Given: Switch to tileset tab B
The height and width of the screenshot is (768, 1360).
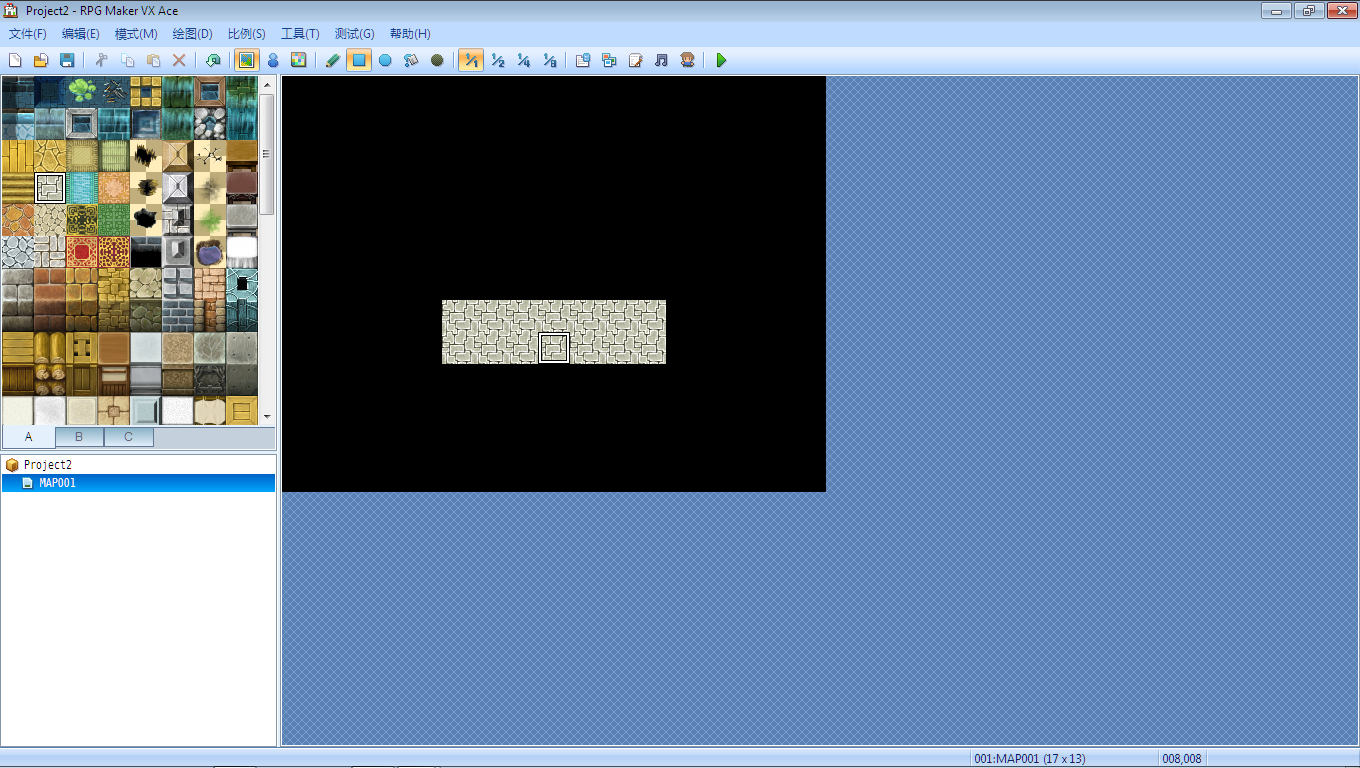Looking at the screenshot, I should [x=79, y=437].
